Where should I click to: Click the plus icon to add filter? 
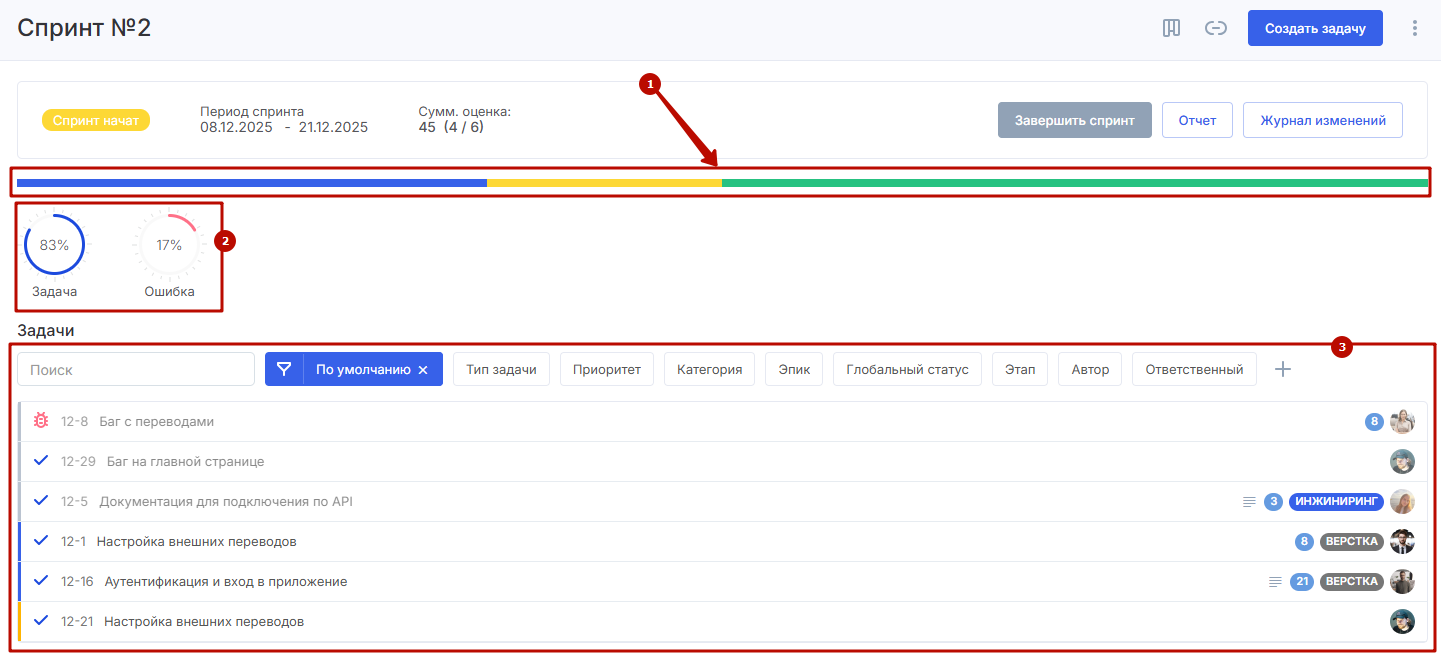(1283, 369)
